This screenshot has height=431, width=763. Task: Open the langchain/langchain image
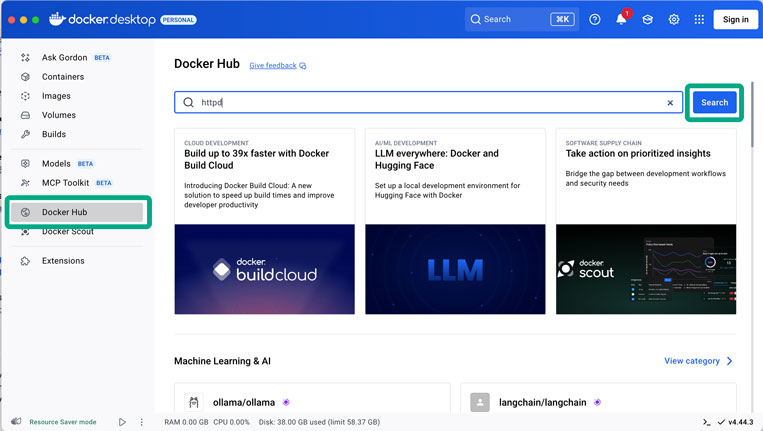(543, 403)
